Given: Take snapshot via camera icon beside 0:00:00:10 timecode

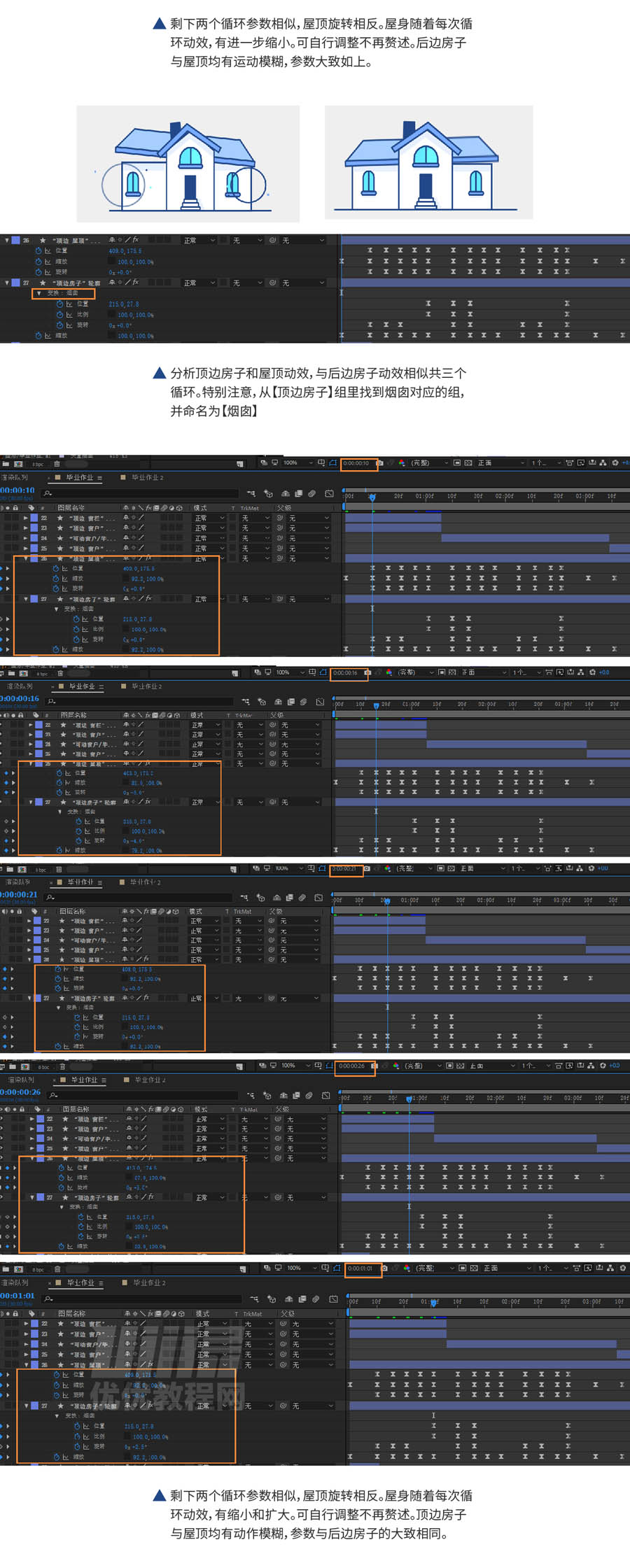Looking at the screenshot, I should click(379, 462).
